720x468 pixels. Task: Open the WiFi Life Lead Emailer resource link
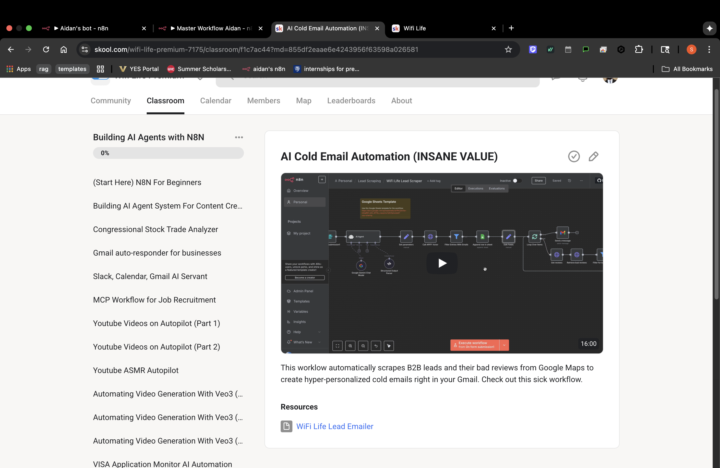click(335, 426)
